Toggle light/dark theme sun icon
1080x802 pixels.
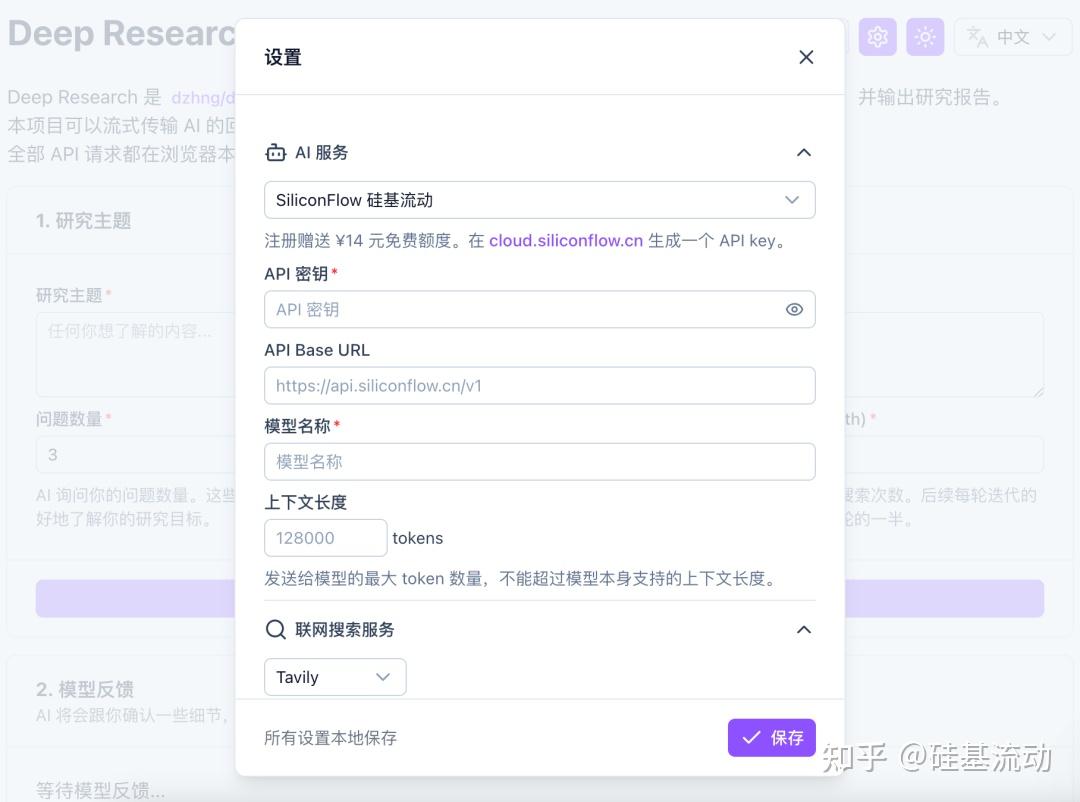925,37
